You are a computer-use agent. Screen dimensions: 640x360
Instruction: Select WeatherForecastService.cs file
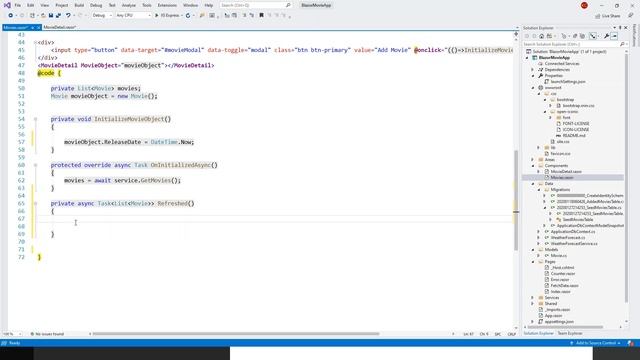[x=574, y=244]
